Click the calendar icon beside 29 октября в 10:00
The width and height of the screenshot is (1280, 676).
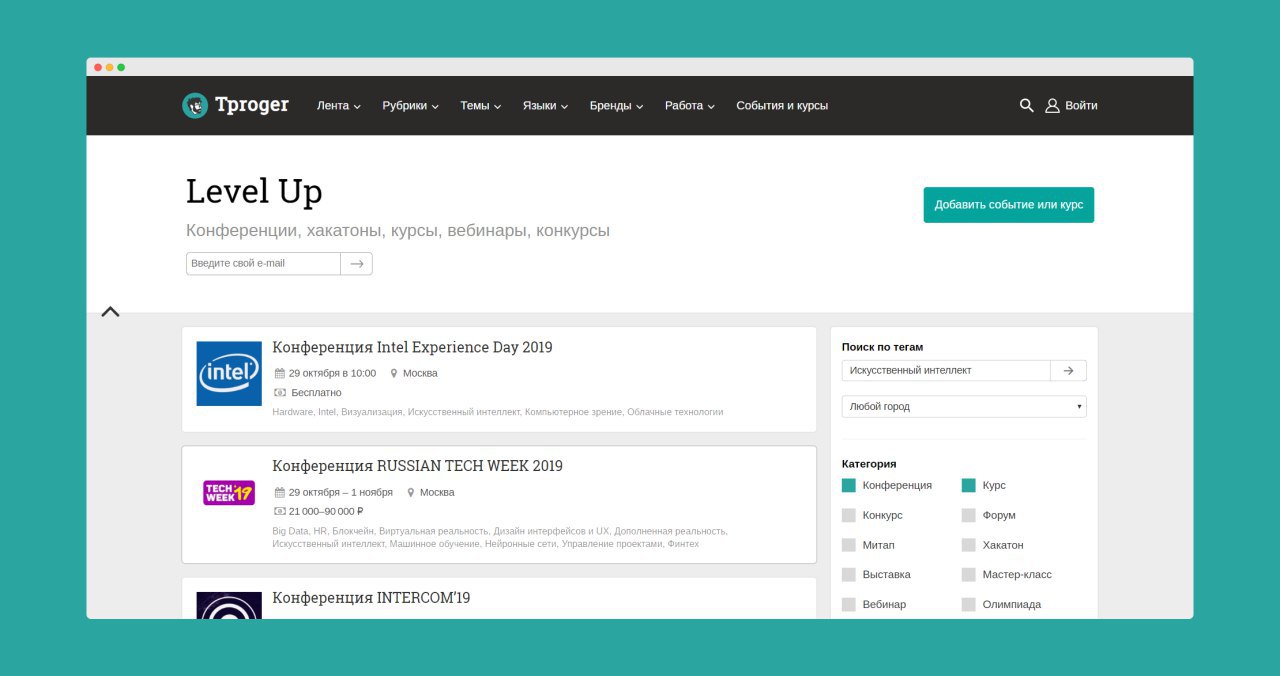click(280, 373)
